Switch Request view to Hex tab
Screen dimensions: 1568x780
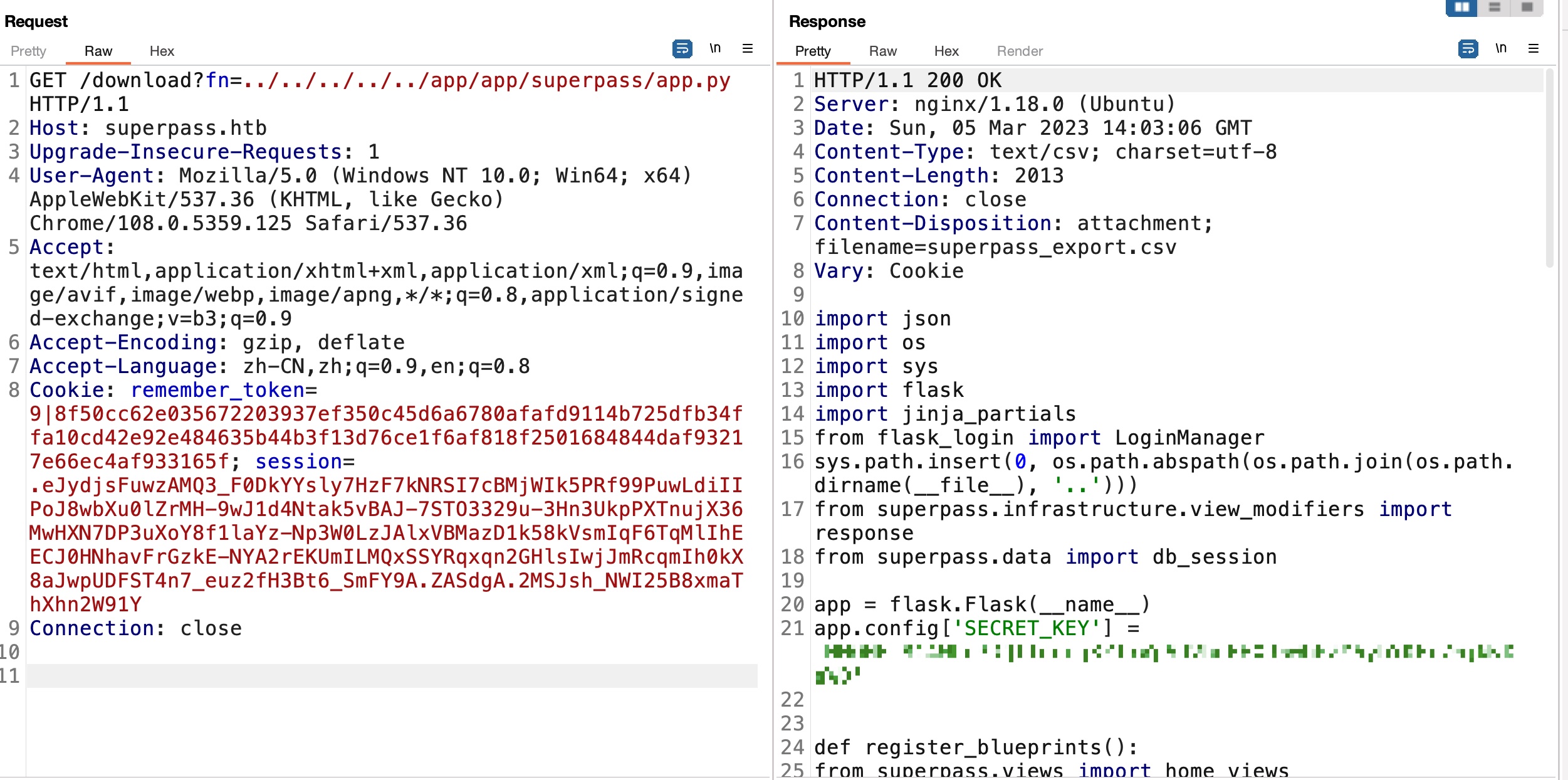click(162, 51)
